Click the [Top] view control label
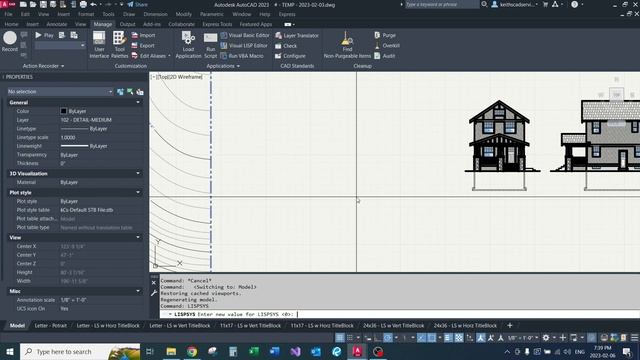 163,77
